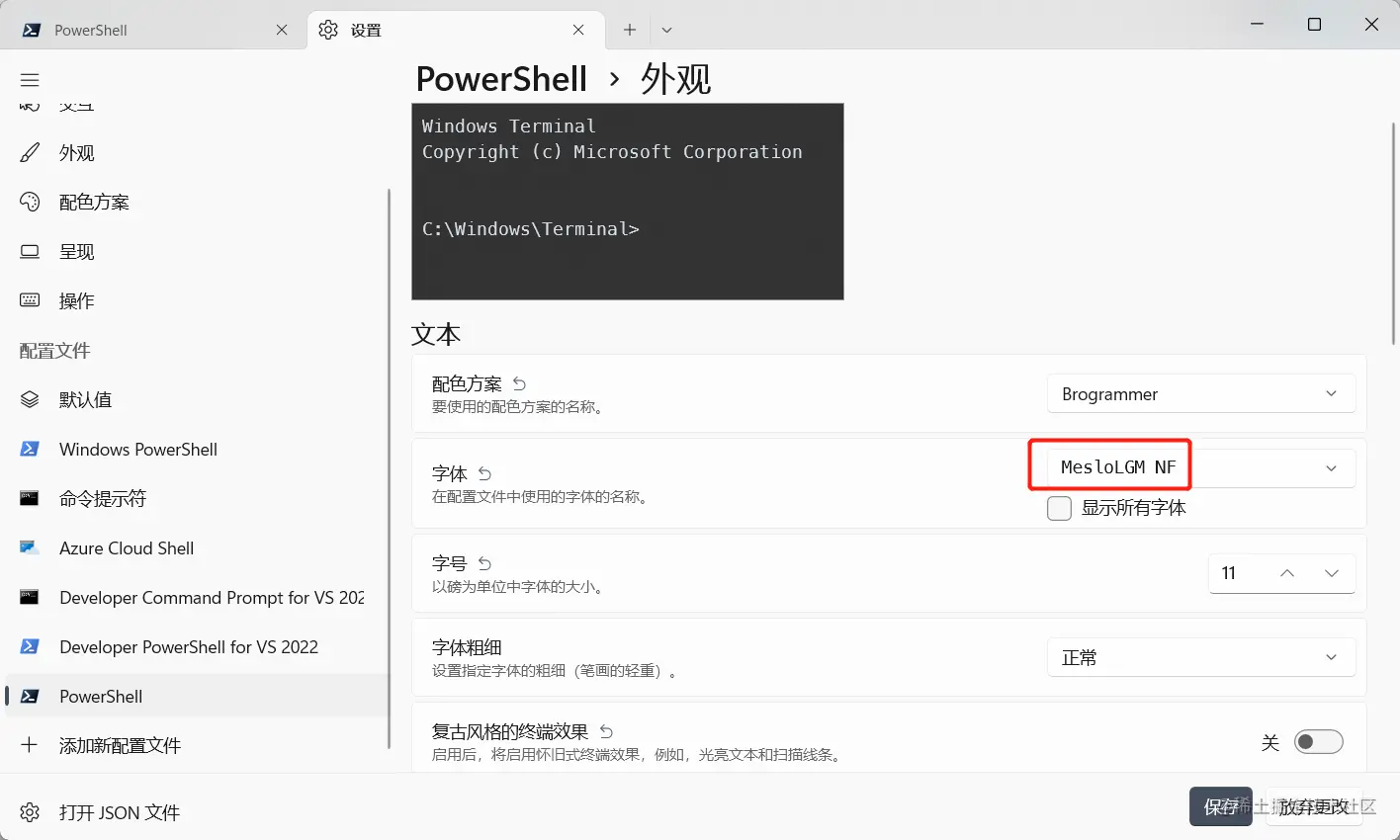Viewport: 1400px width, 840px height.
Task: Click the 呈现 monitor icon
Action: (30, 252)
